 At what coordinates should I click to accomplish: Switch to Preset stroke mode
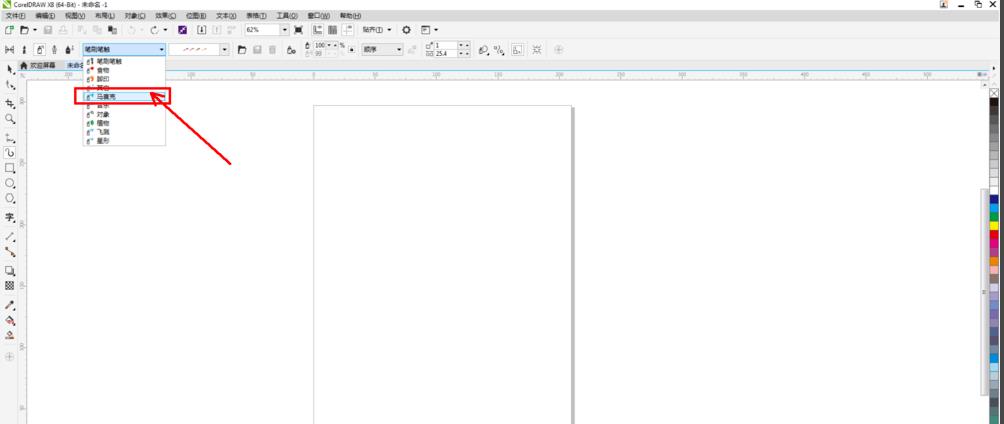point(10,49)
